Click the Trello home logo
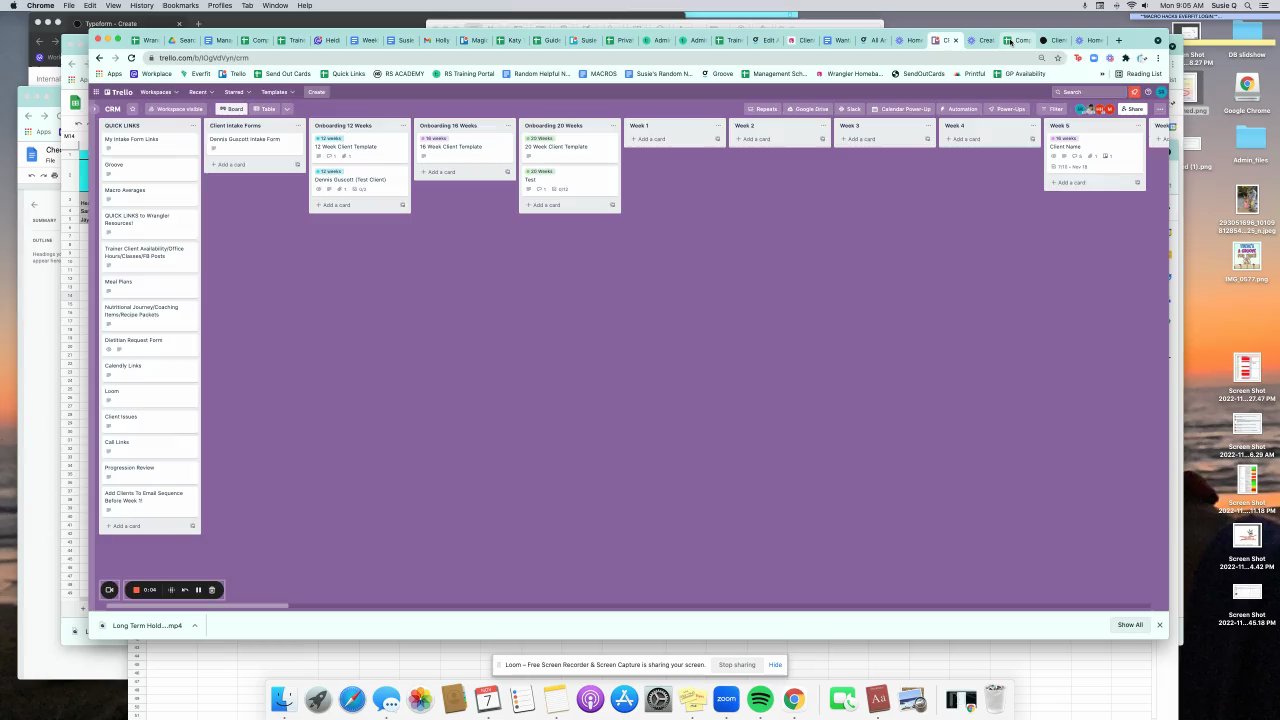 click(x=119, y=92)
